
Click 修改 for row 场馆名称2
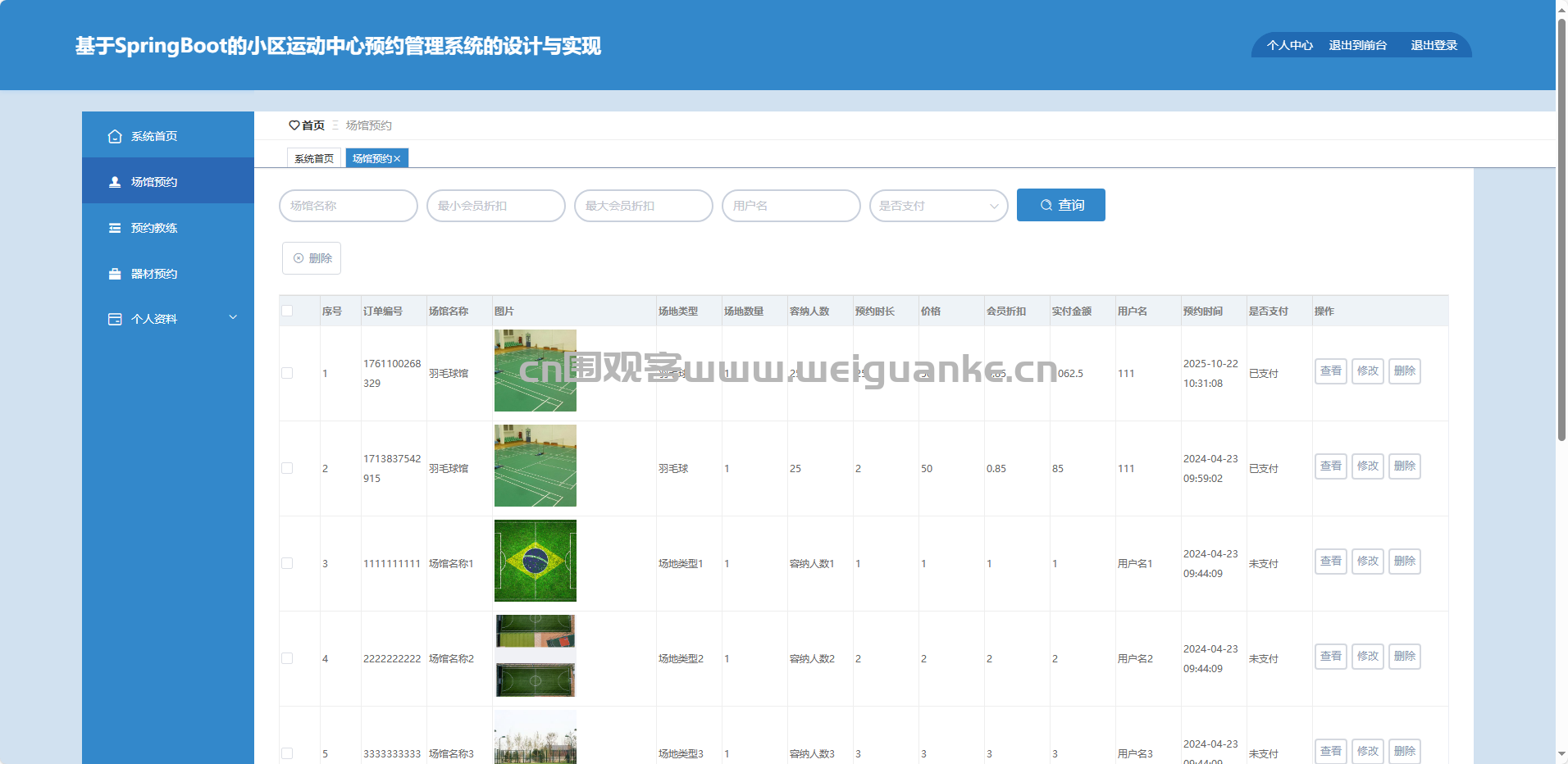coord(1368,657)
